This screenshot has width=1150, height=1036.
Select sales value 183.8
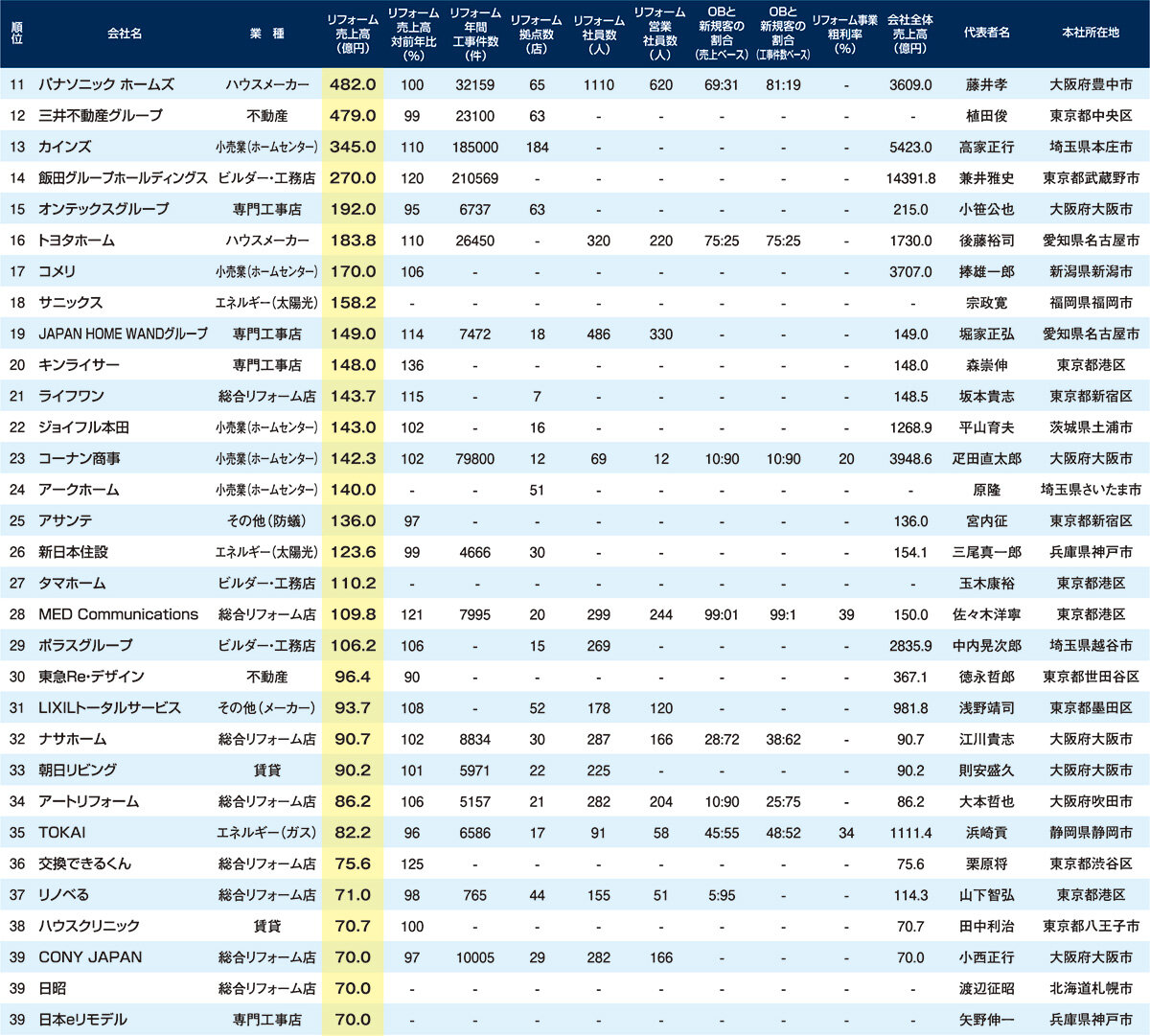click(x=353, y=241)
